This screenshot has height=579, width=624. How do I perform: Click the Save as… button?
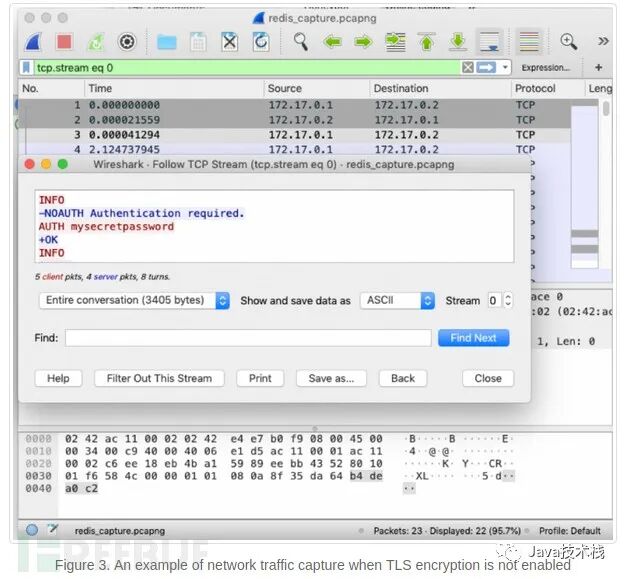coord(331,378)
